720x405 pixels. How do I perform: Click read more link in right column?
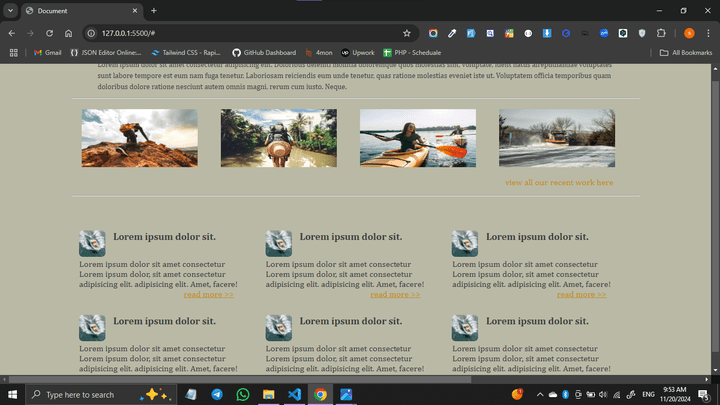pyautogui.click(x=581, y=294)
